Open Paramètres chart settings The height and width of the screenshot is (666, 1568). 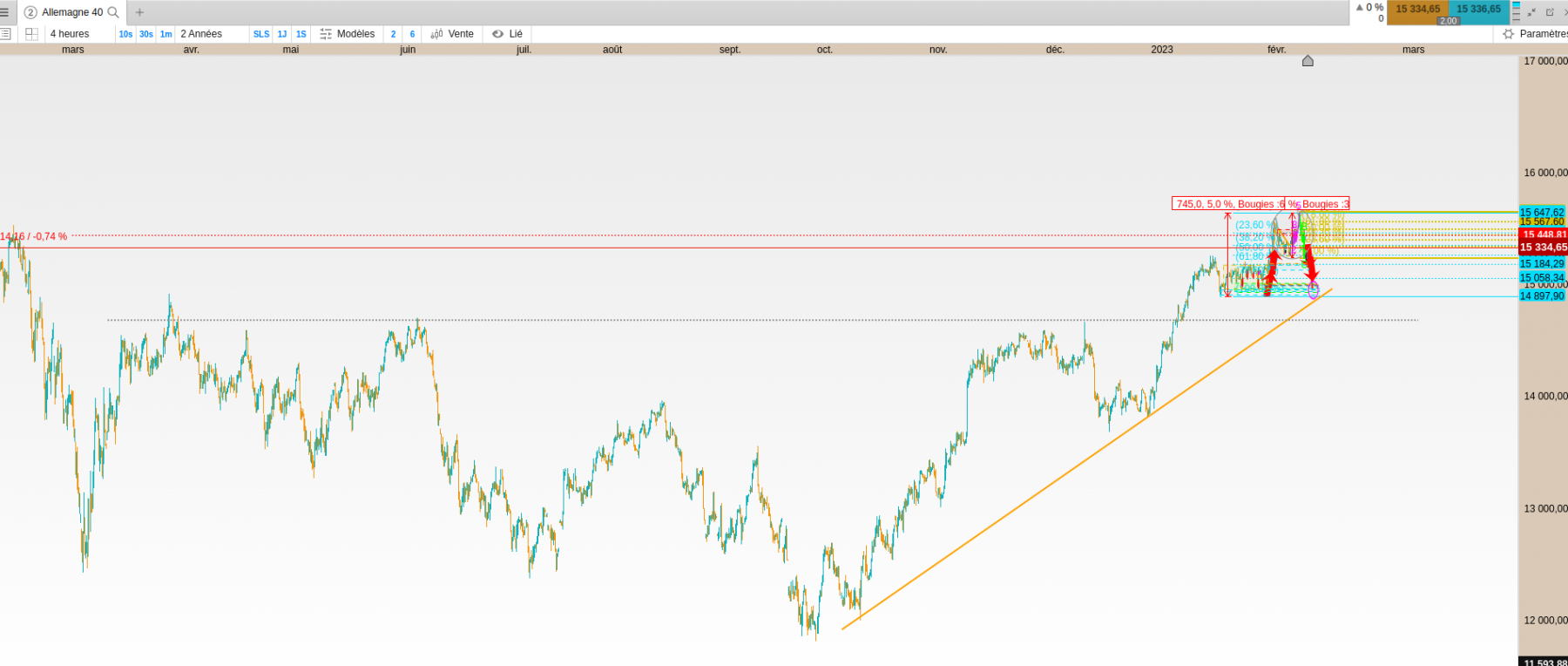(x=1535, y=34)
